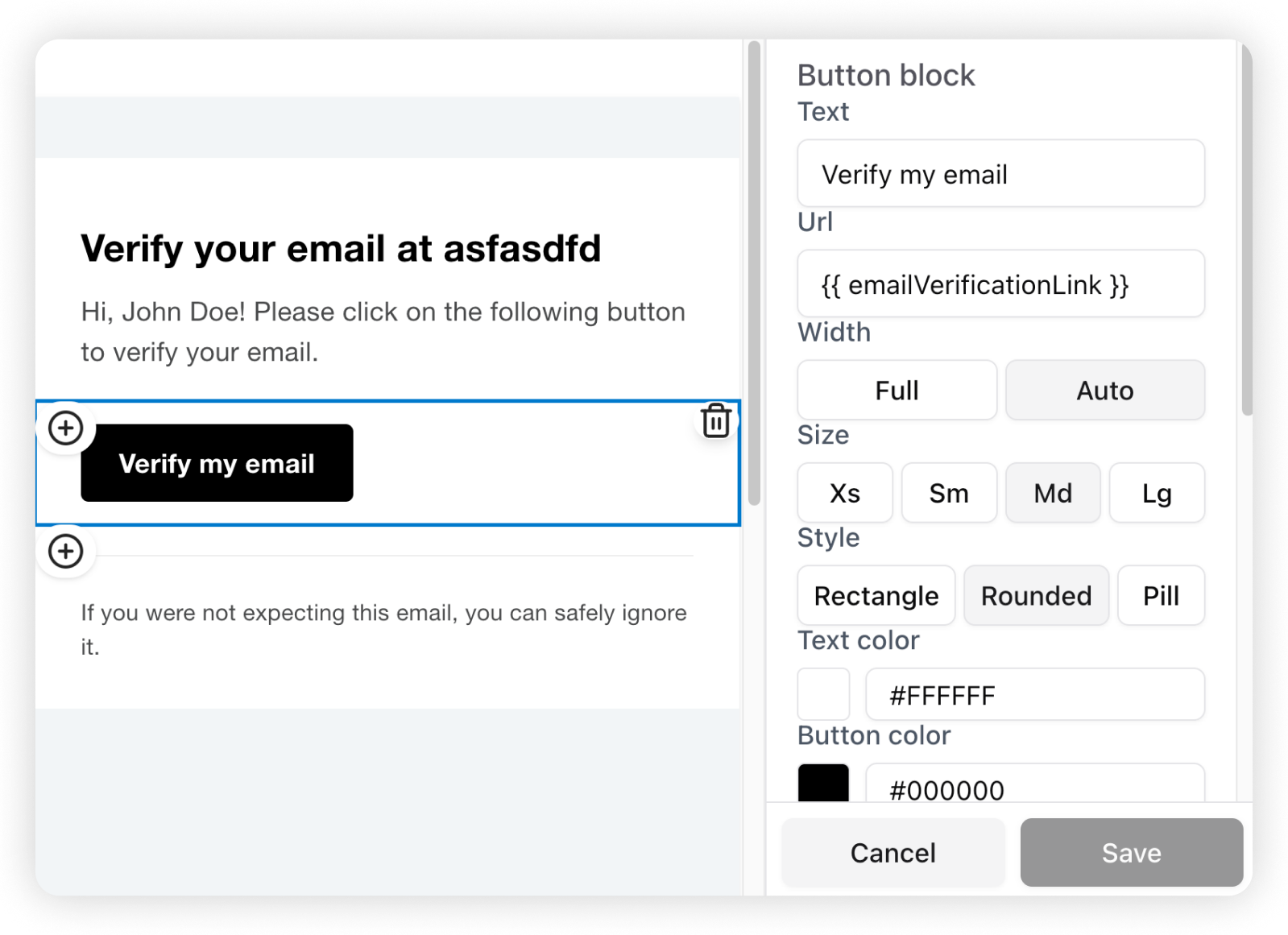Choose the Lg button size
This screenshot has height=935, width=1288.
1156,492
